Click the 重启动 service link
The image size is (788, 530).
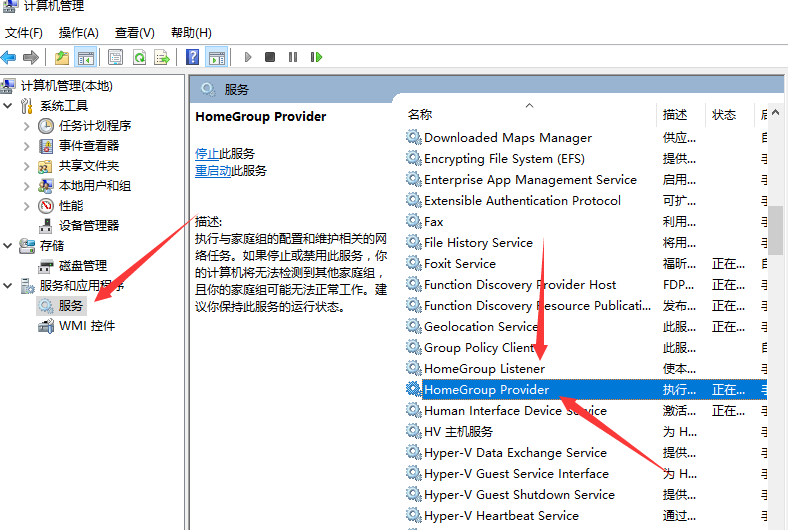213,171
